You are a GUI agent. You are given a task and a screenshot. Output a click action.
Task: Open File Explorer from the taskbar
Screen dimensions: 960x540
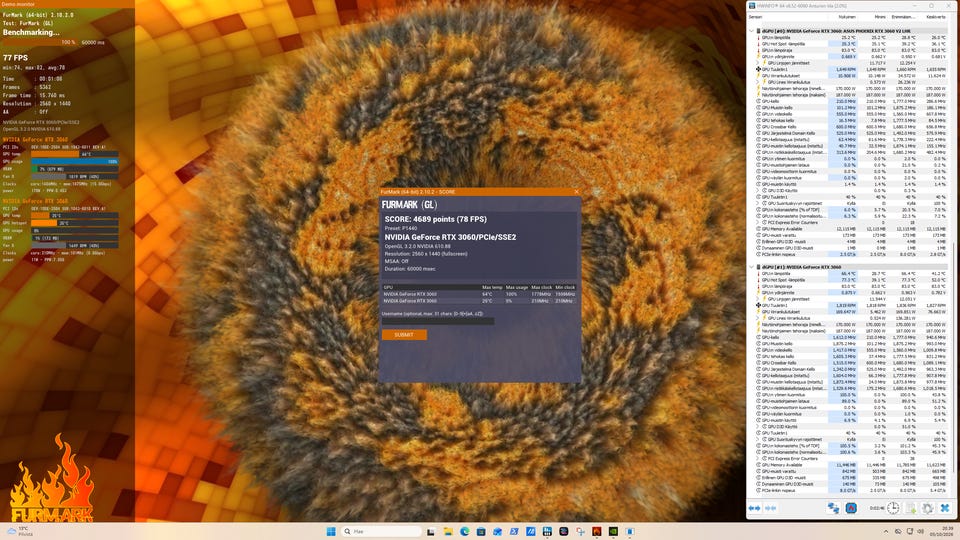(x=448, y=531)
